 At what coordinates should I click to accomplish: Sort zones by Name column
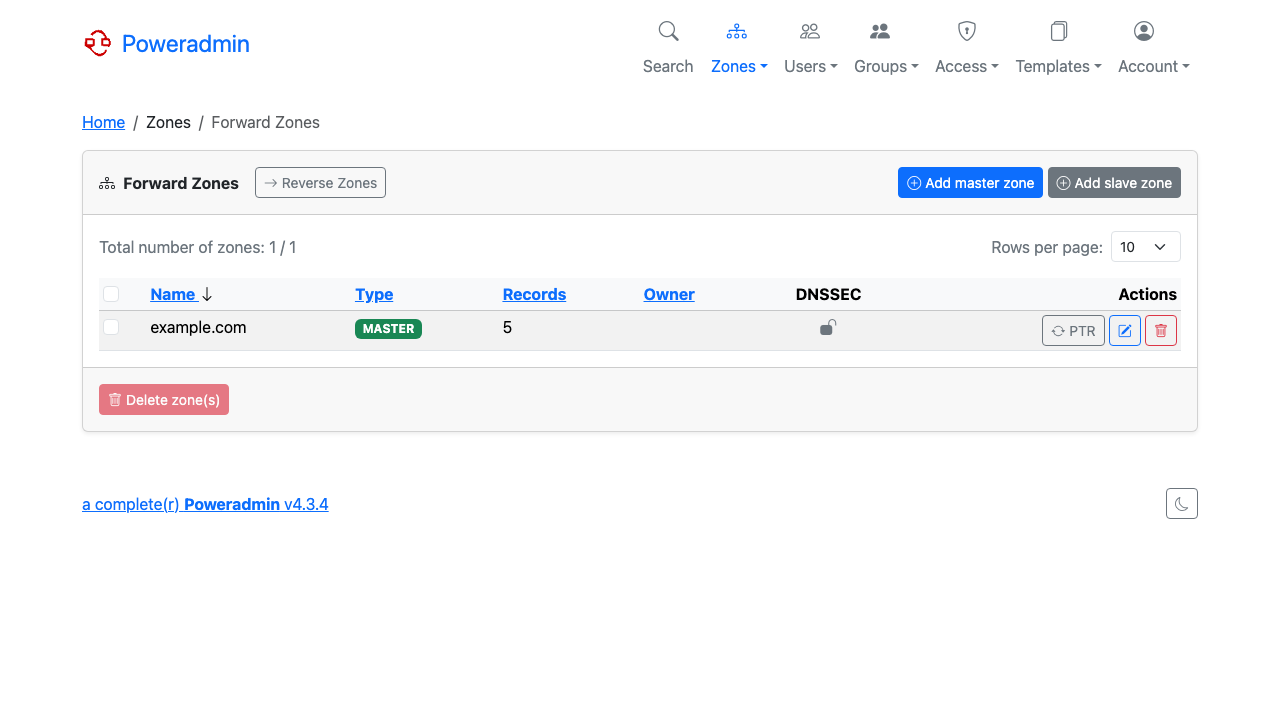173,294
